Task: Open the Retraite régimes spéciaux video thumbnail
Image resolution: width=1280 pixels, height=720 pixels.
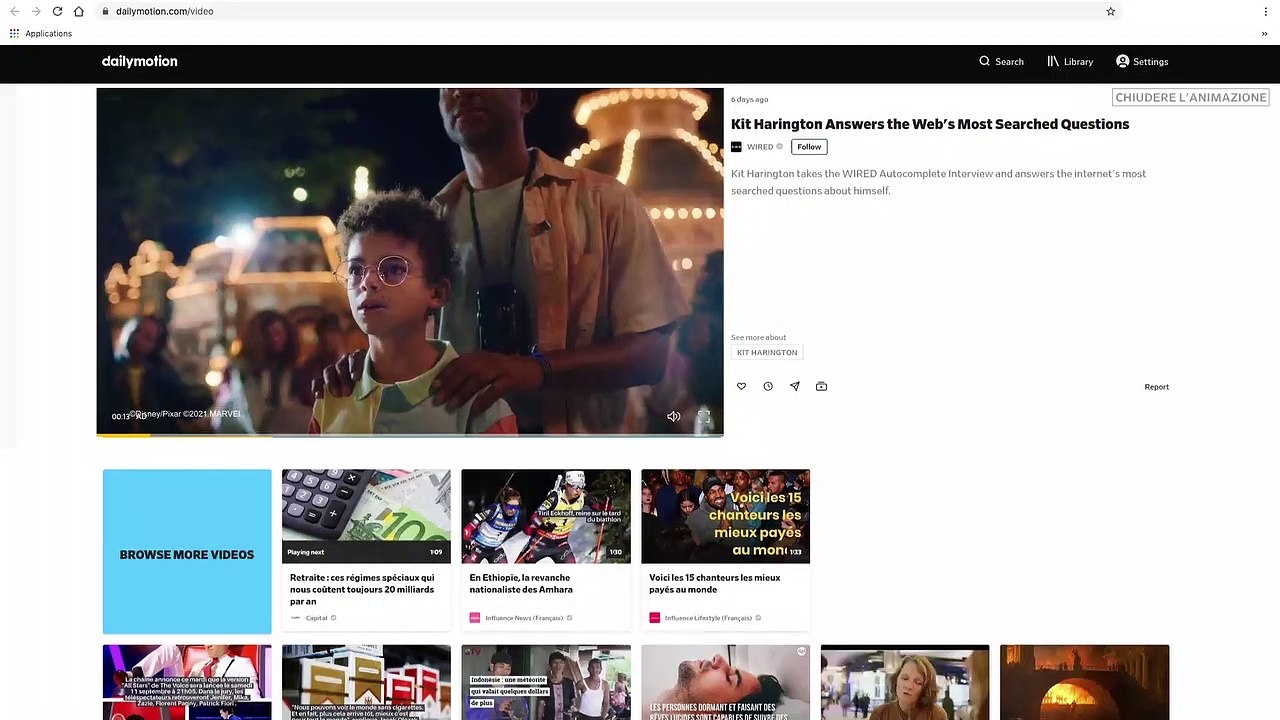Action: (366, 516)
